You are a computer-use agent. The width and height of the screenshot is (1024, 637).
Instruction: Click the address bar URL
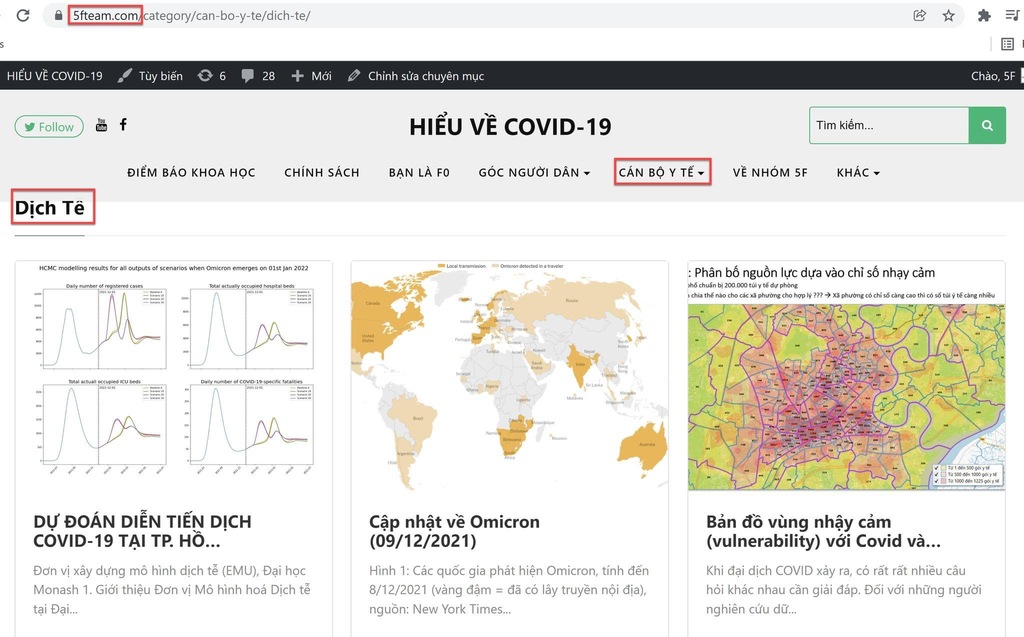point(191,15)
